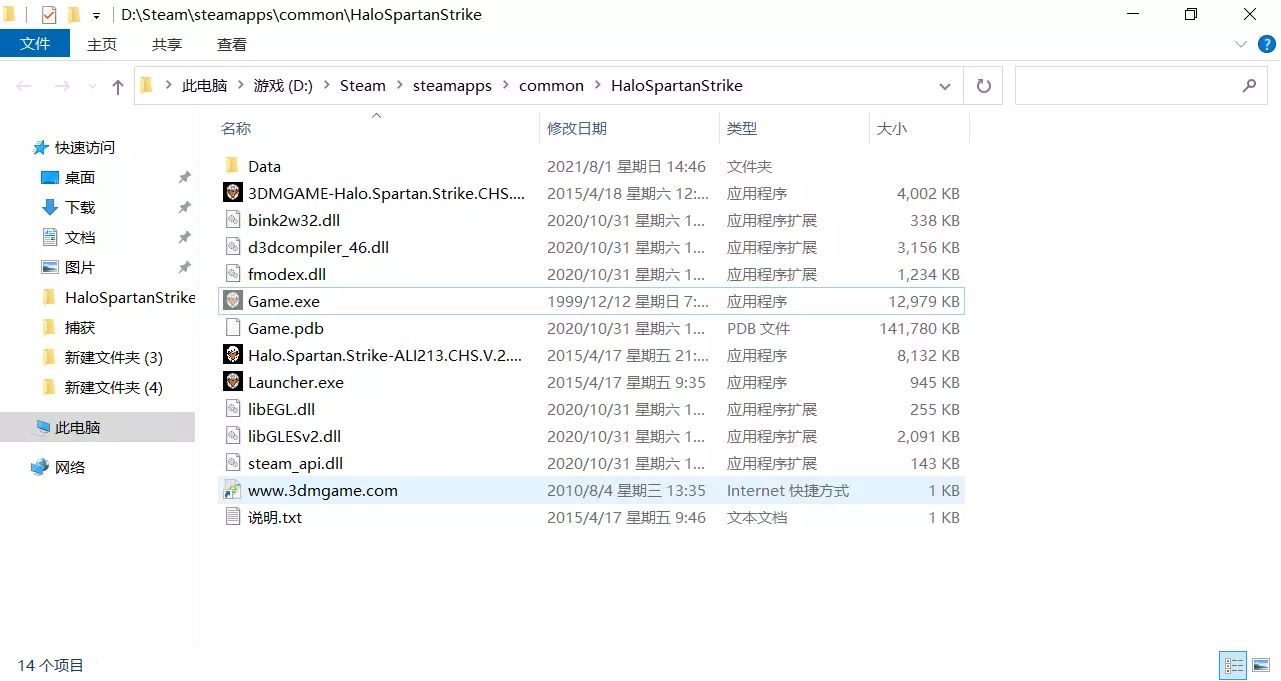1281x681 pixels.
Task: Go forward with the forward arrow
Action: pos(62,86)
